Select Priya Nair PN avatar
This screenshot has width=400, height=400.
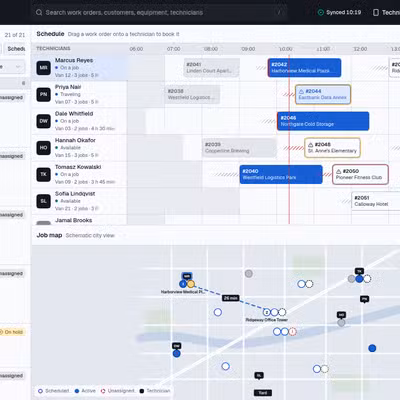coord(44,94)
